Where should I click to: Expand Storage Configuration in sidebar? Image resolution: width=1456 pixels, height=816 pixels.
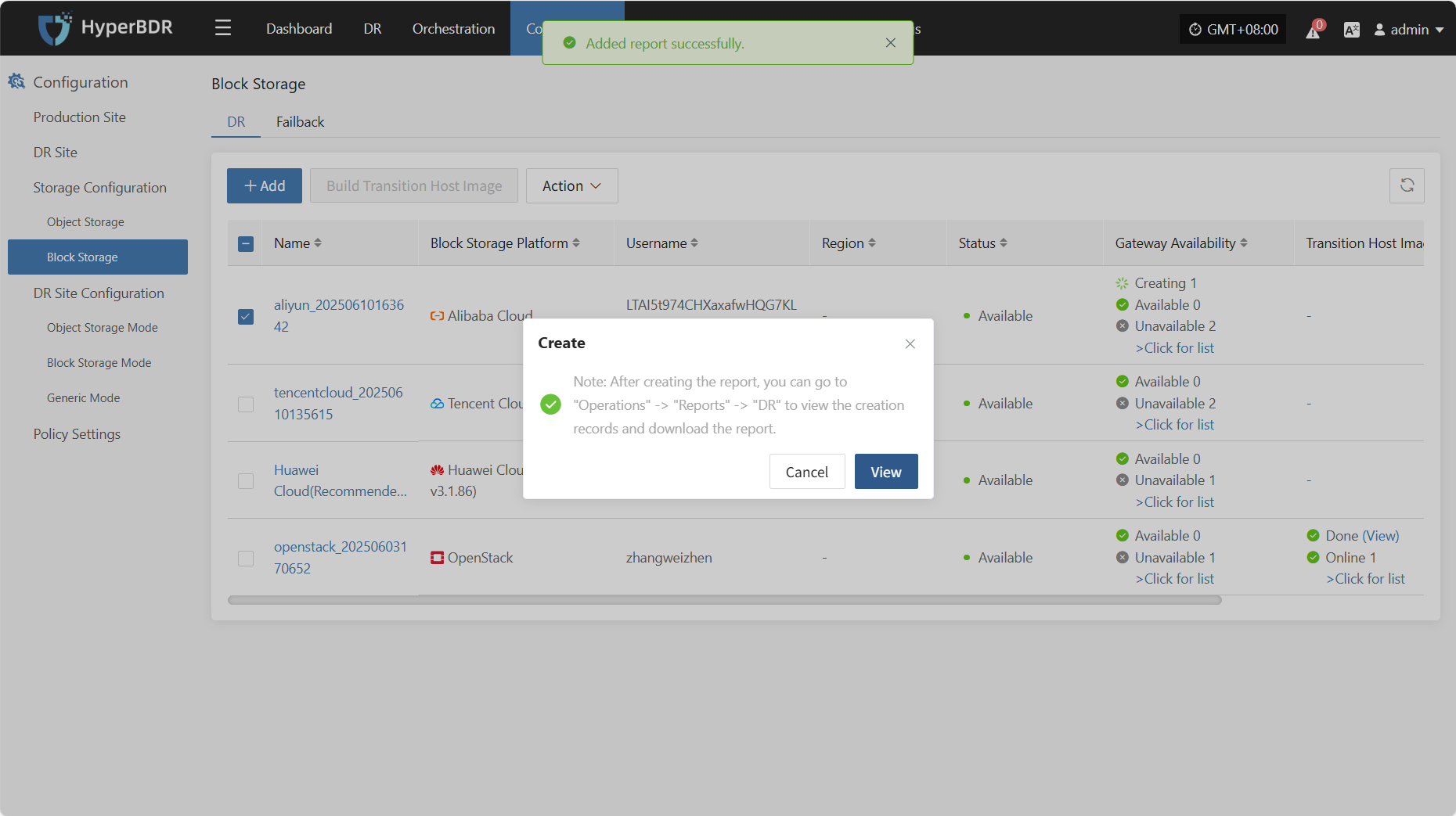pos(99,188)
